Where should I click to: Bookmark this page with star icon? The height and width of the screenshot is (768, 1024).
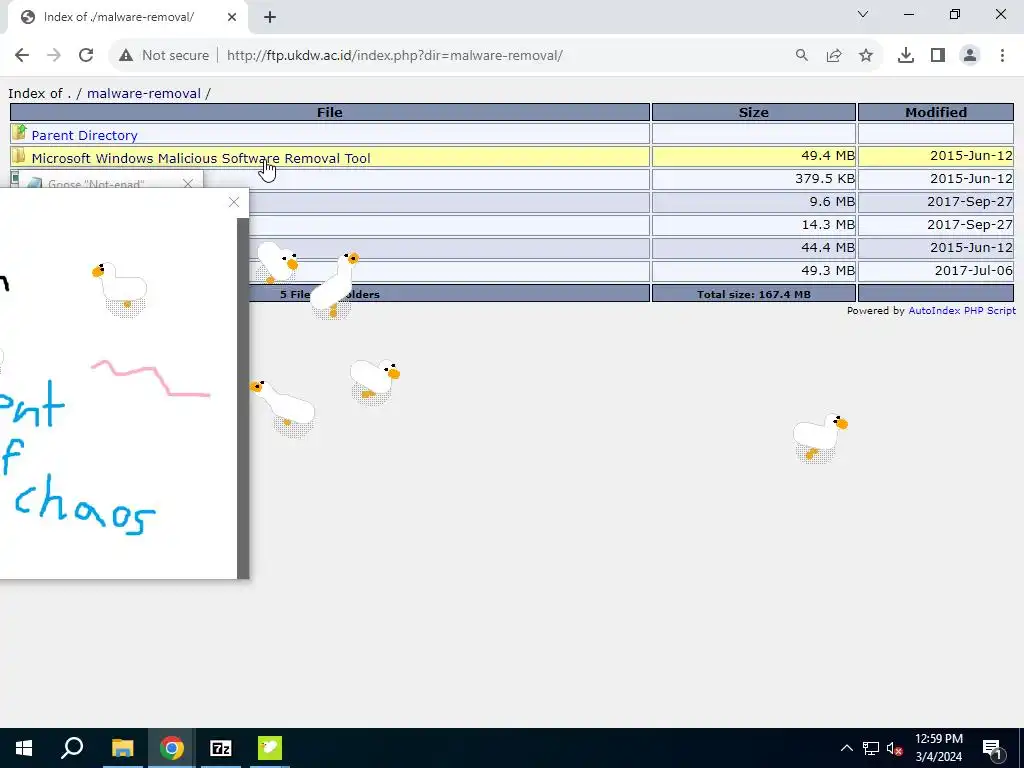click(x=866, y=56)
